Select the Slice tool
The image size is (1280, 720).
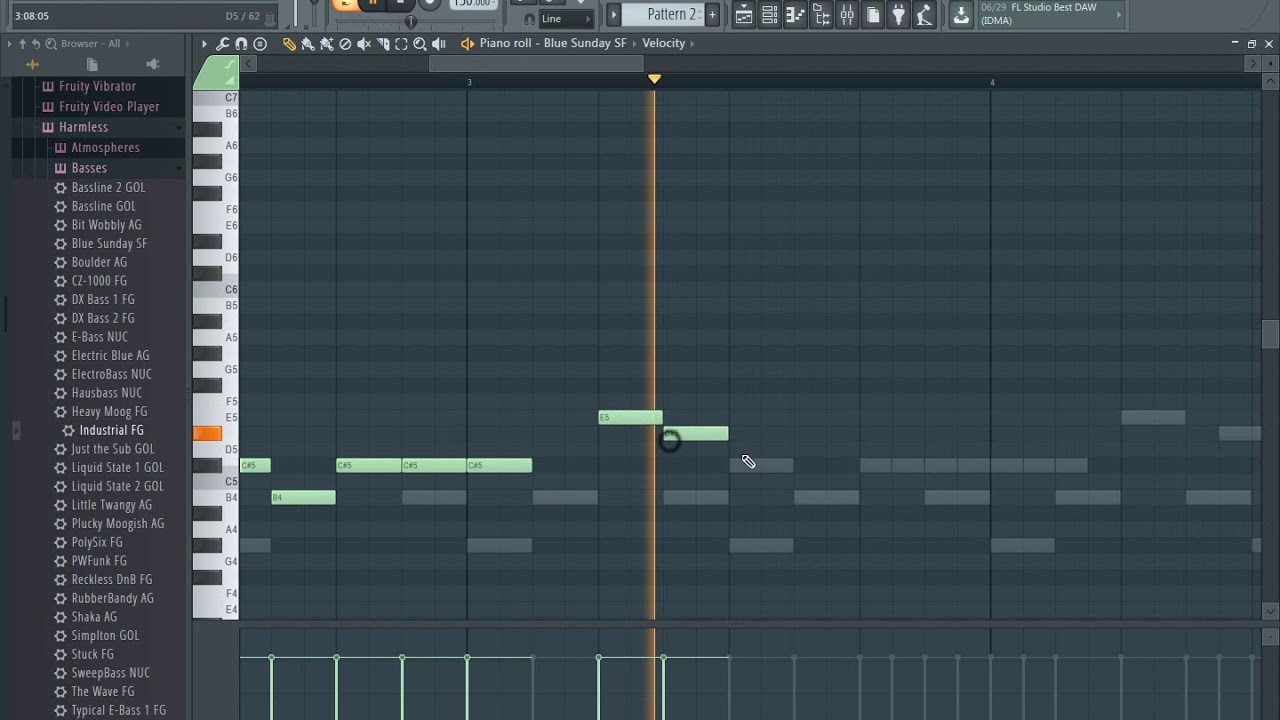383,44
